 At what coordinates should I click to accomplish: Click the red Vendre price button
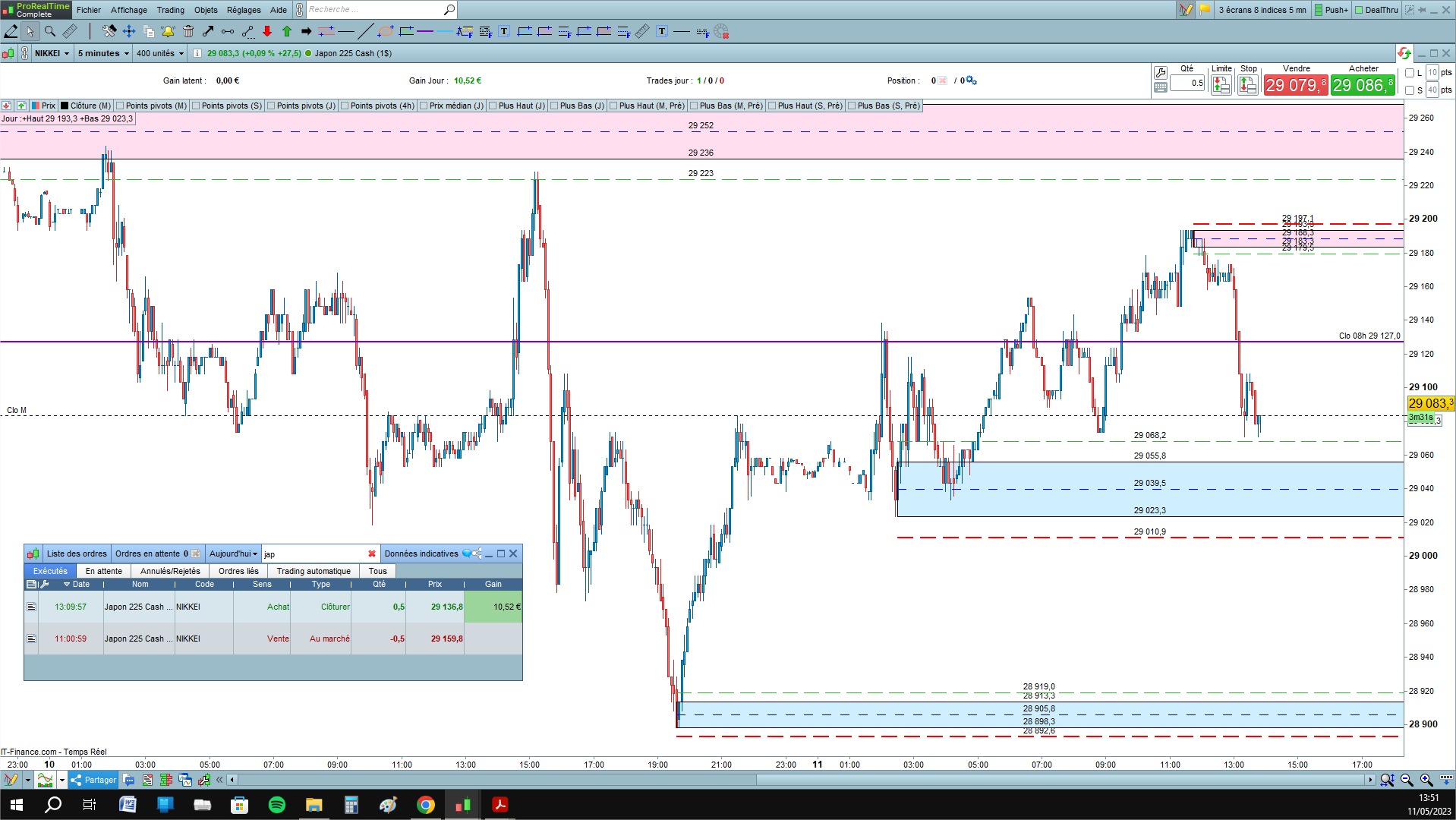click(1295, 85)
